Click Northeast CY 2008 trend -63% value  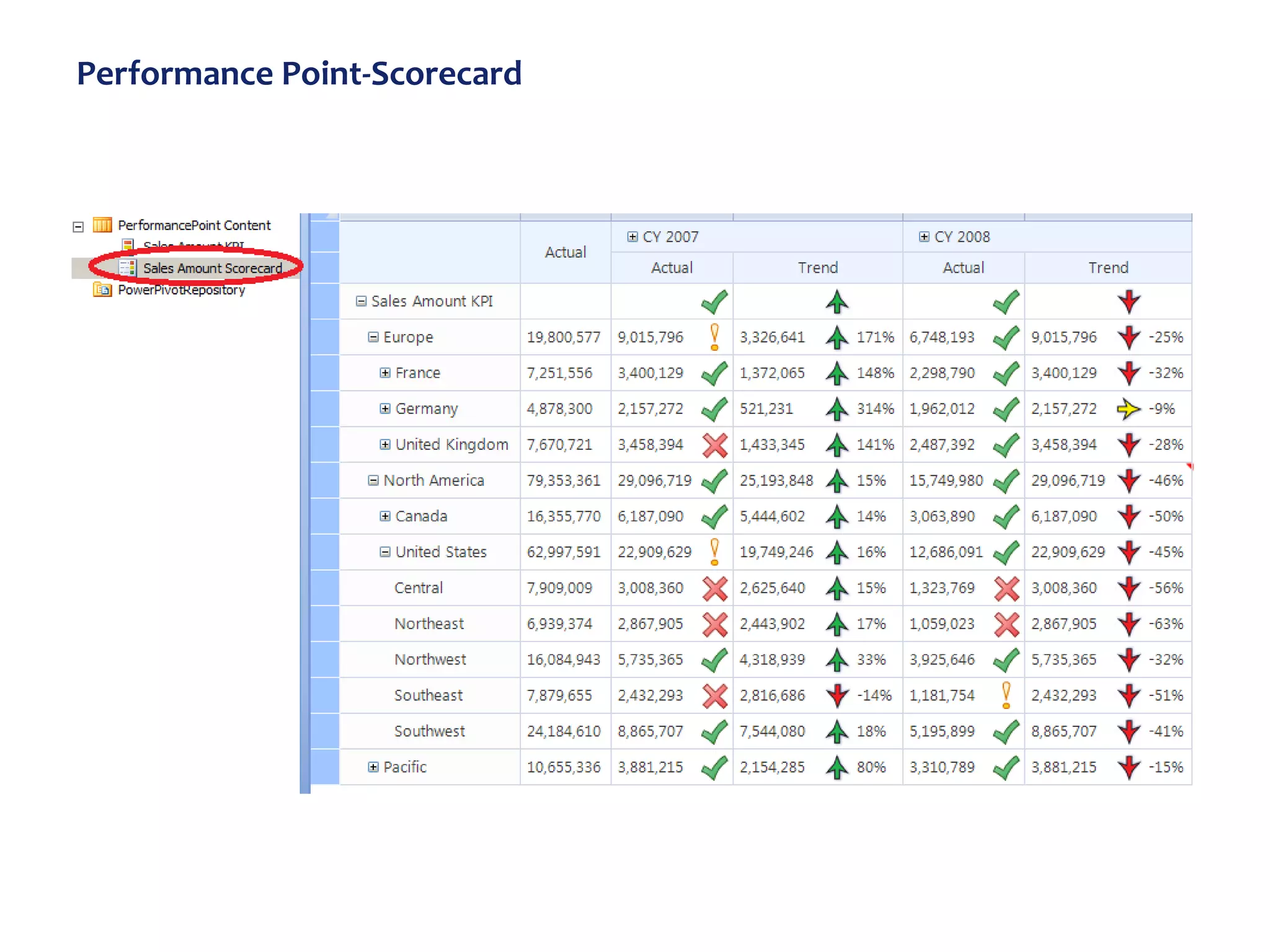[x=1166, y=624]
